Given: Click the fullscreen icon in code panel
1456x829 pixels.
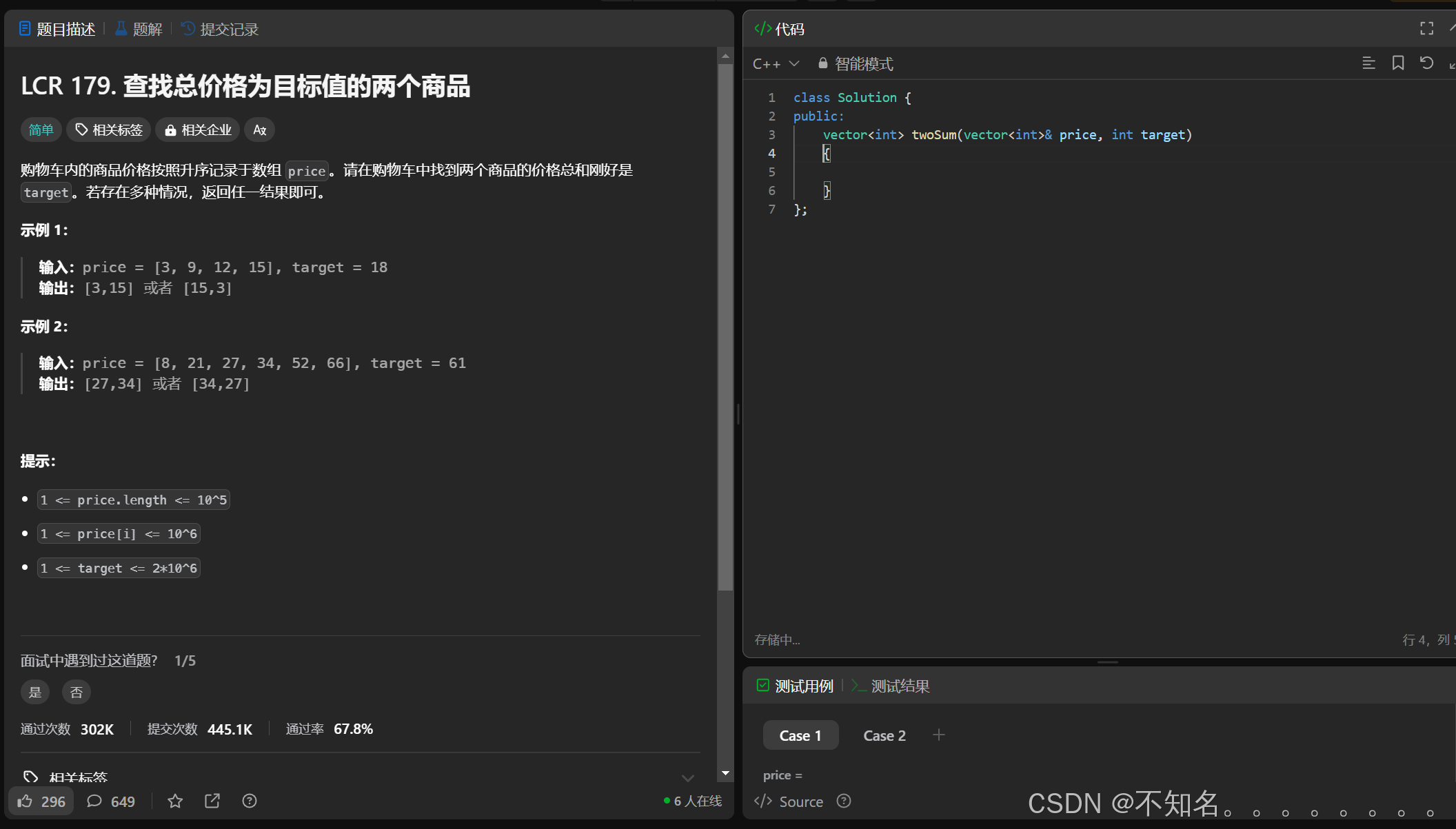Looking at the screenshot, I should [x=1426, y=28].
